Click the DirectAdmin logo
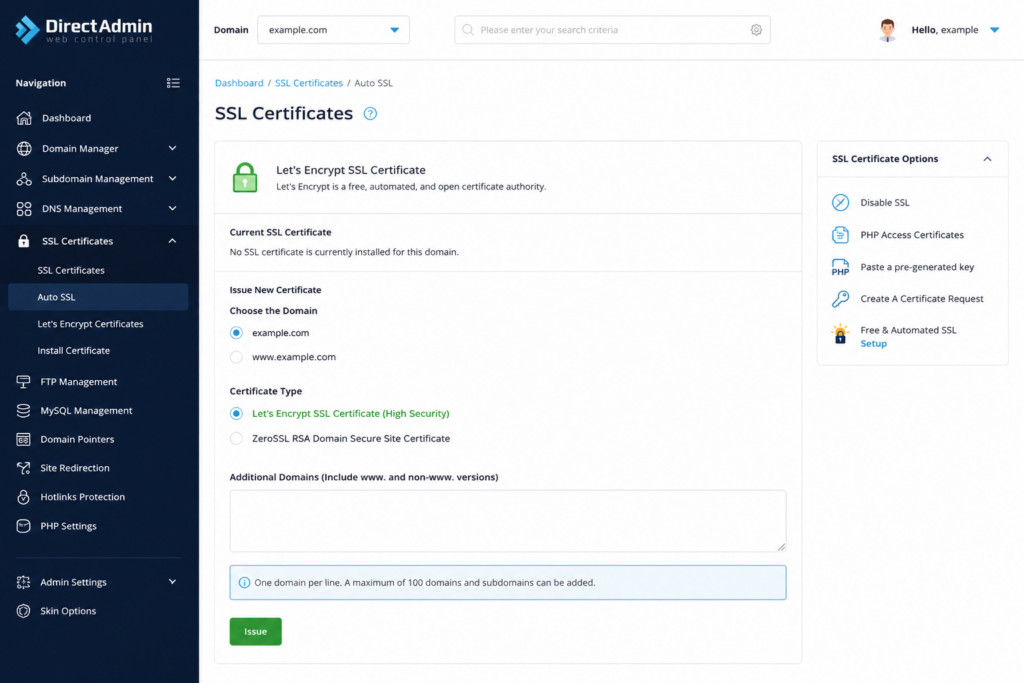The height and width of the screenshot is (683, 1024). coord(84,29)
